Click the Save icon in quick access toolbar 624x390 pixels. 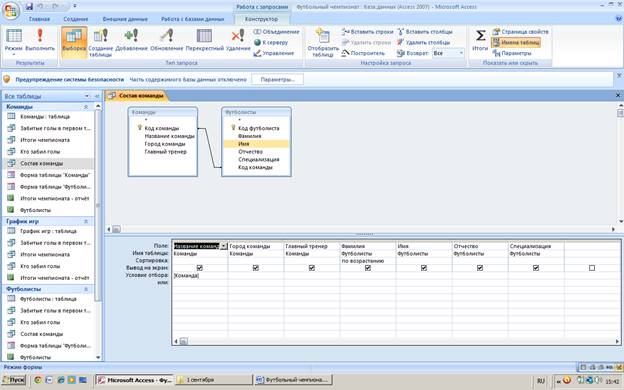tap(29, 6)
